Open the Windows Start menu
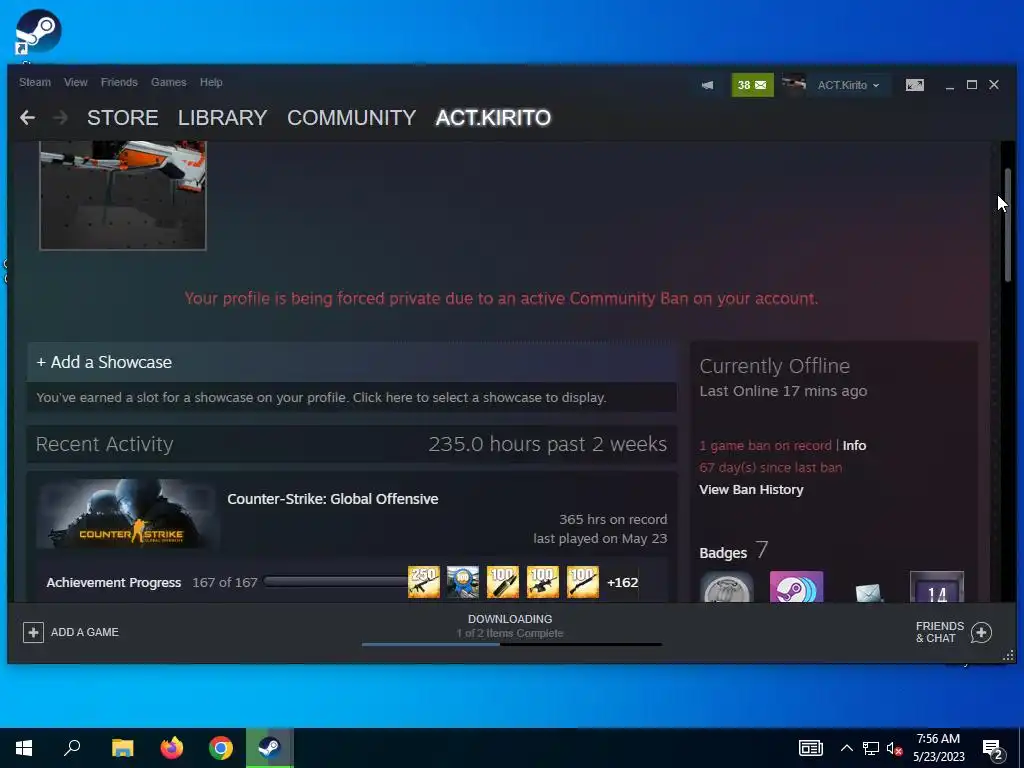Viewport: 1024px width, 768px height. tap(24, 748)
